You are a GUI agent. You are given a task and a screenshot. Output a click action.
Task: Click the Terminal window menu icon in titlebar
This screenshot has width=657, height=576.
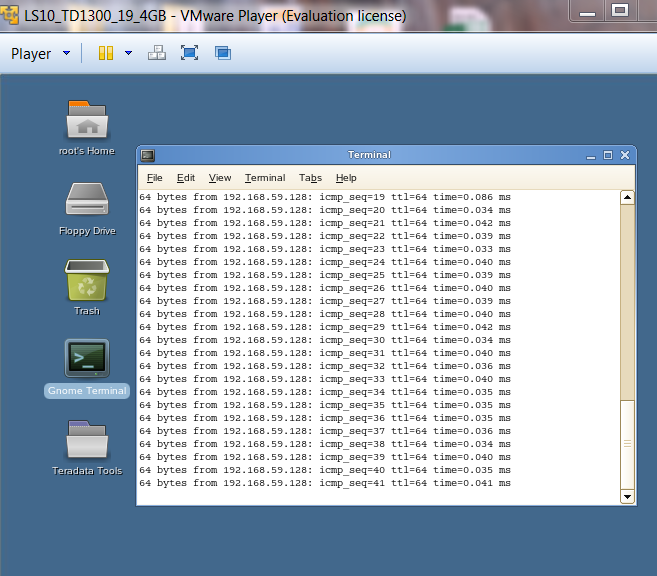pos(148,155)
